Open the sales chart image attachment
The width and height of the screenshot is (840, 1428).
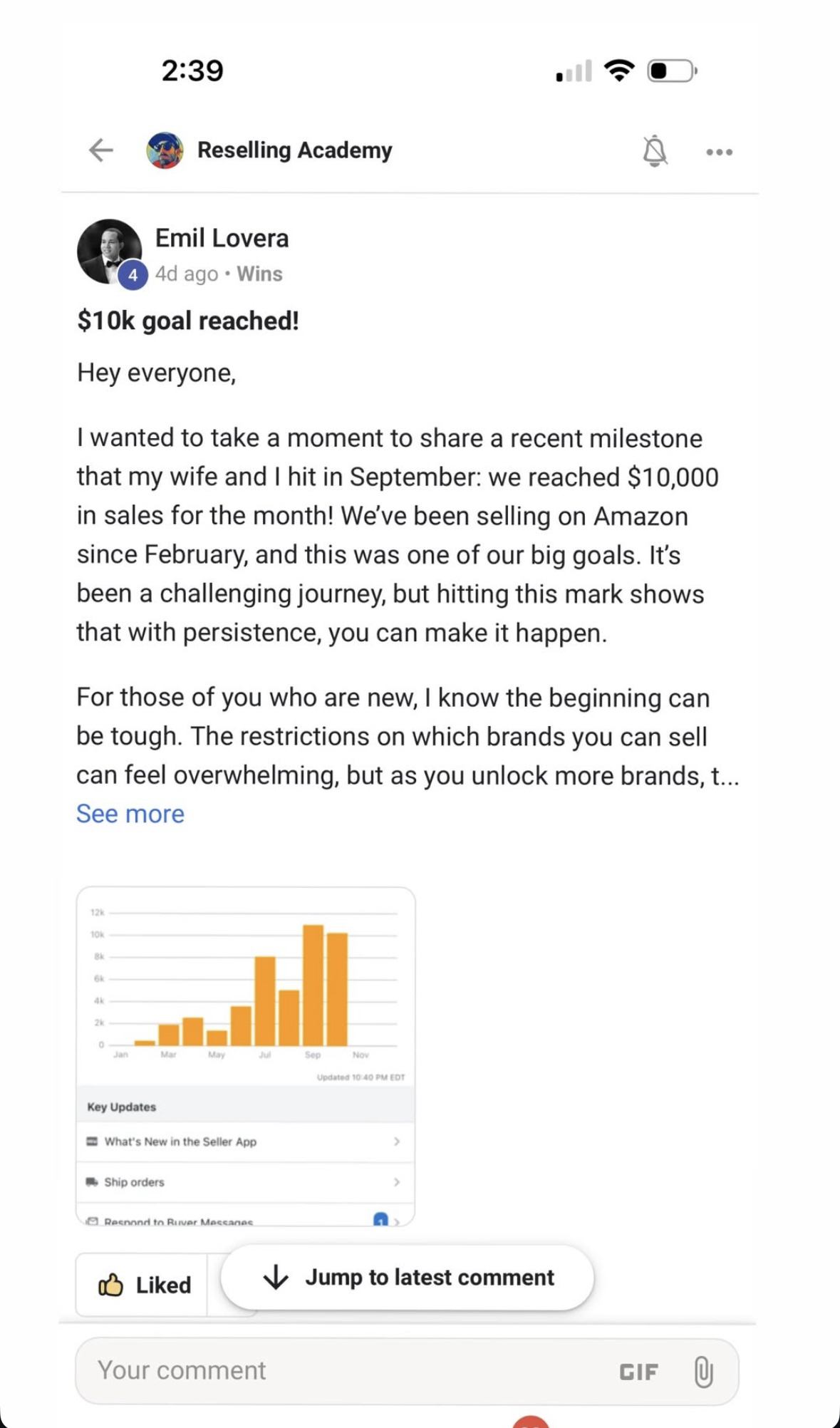[246, 1055]
